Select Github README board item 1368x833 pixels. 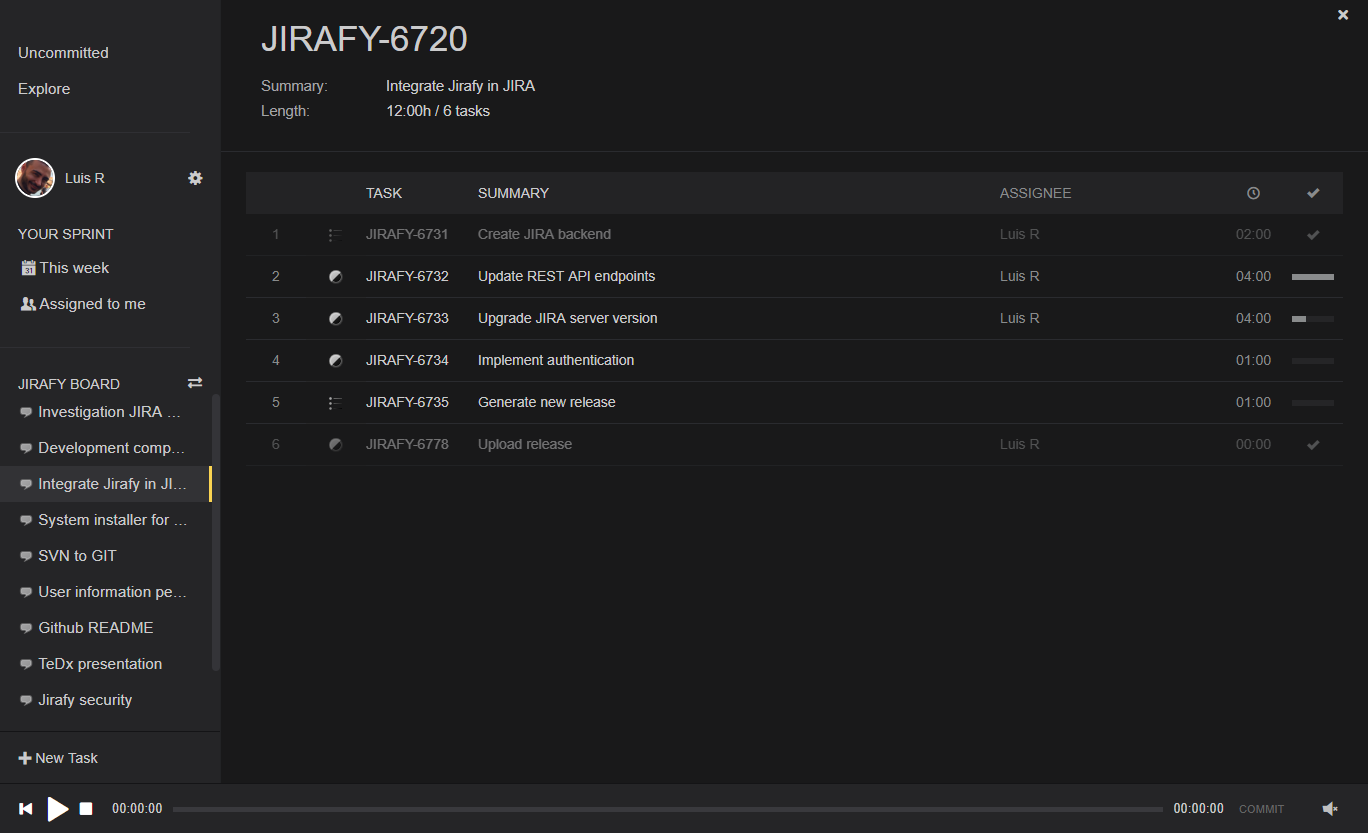tap(105, 628)
